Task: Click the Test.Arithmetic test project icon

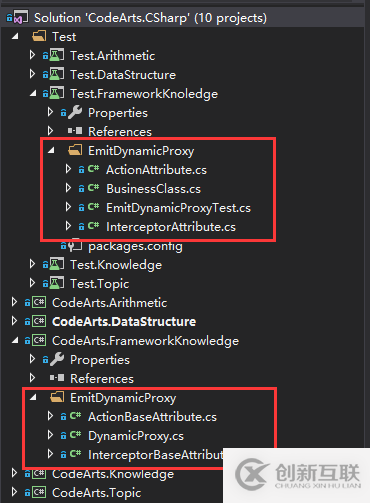Action: pyautogui.click(x=57, y=55)
